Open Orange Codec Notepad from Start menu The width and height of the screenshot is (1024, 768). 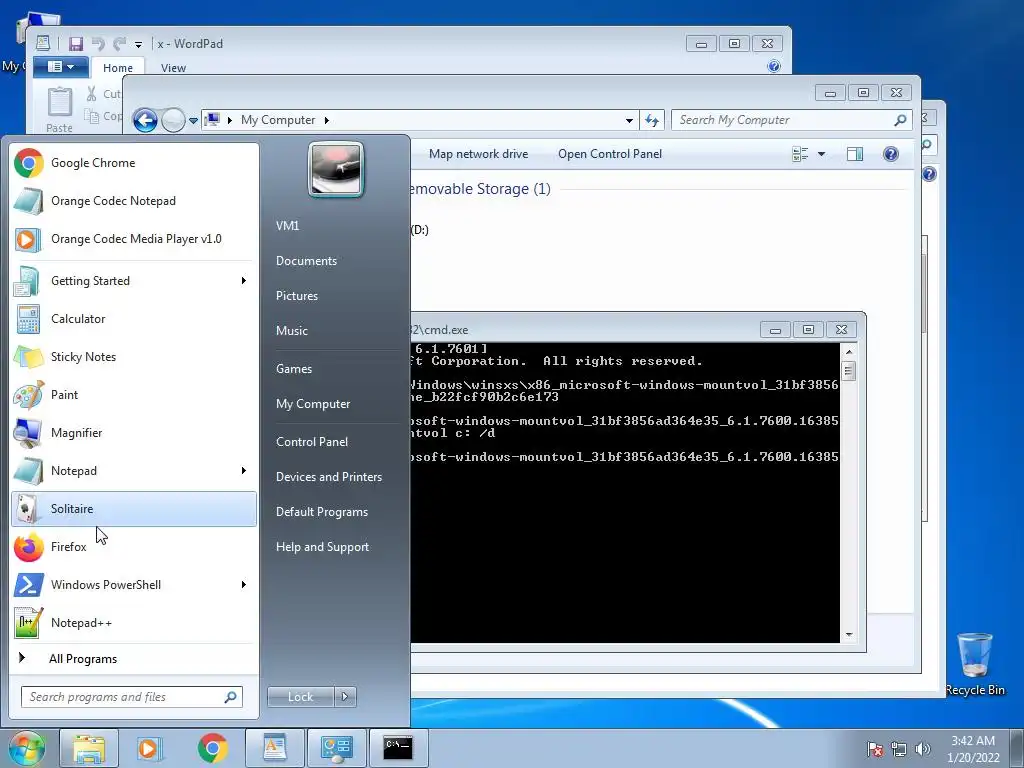coord(134,200)
